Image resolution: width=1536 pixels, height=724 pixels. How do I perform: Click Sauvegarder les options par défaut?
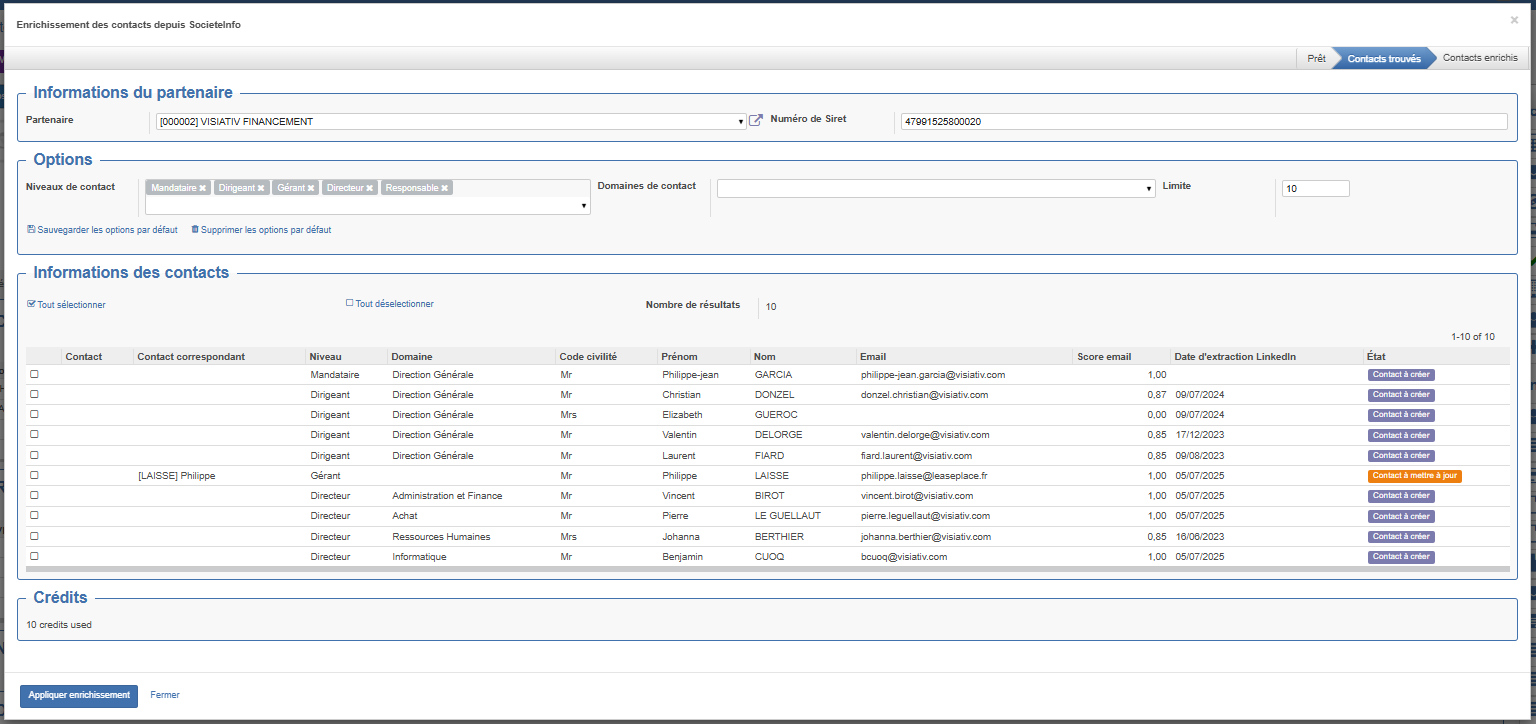pos(102,230)
